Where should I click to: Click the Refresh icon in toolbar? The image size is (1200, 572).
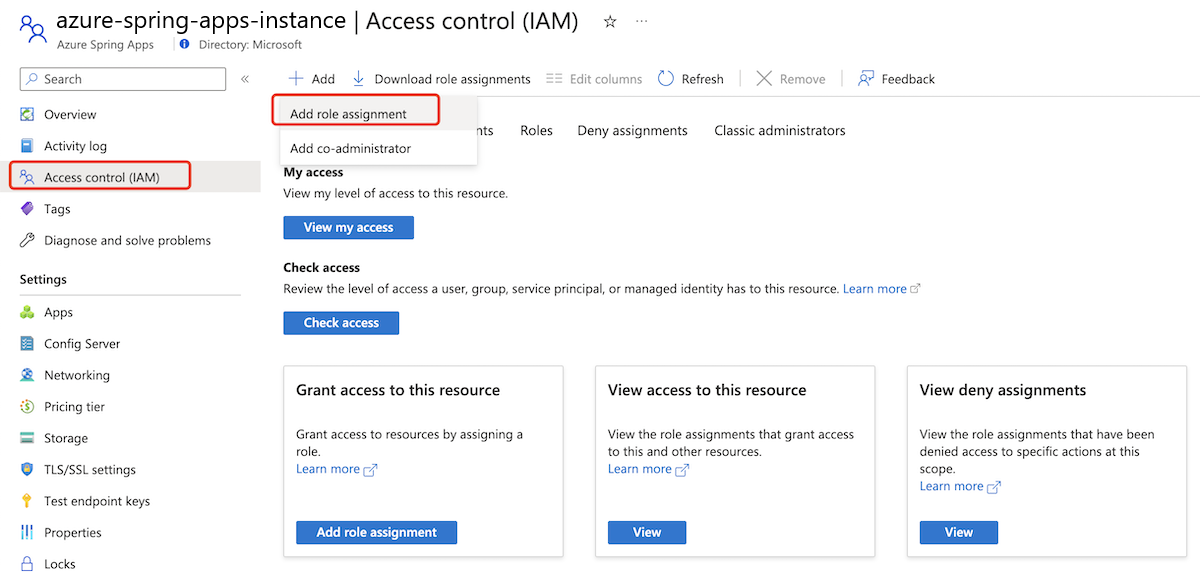666,79
